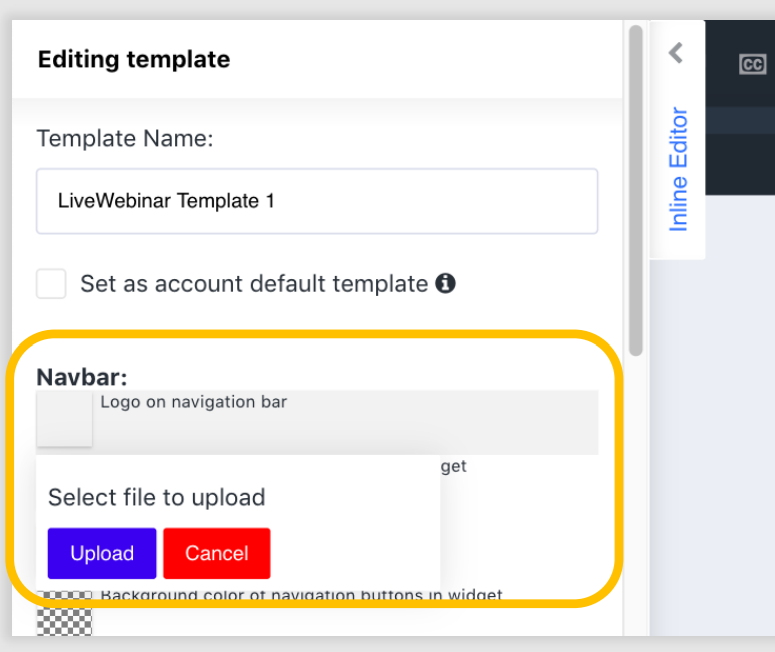Open the transparent checkered color swatch
Image resolution: width=775 pixels, height=652 pixels.
point(64,614)
